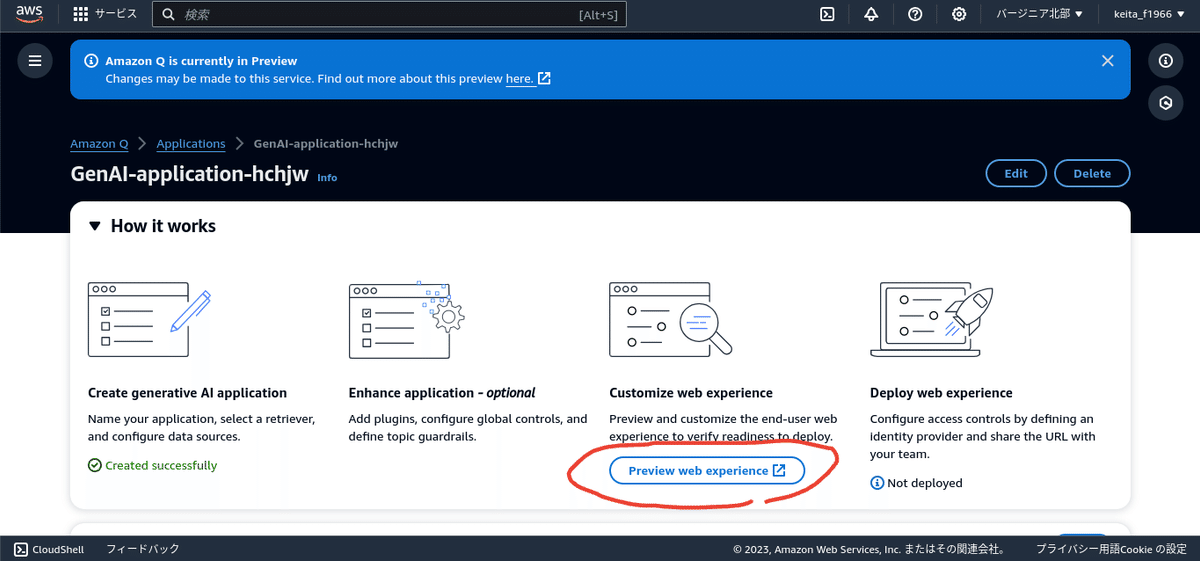Click the Not deployed status text
The height and width of the screenshot is (561, 1200).
click(x=916, y=483)
